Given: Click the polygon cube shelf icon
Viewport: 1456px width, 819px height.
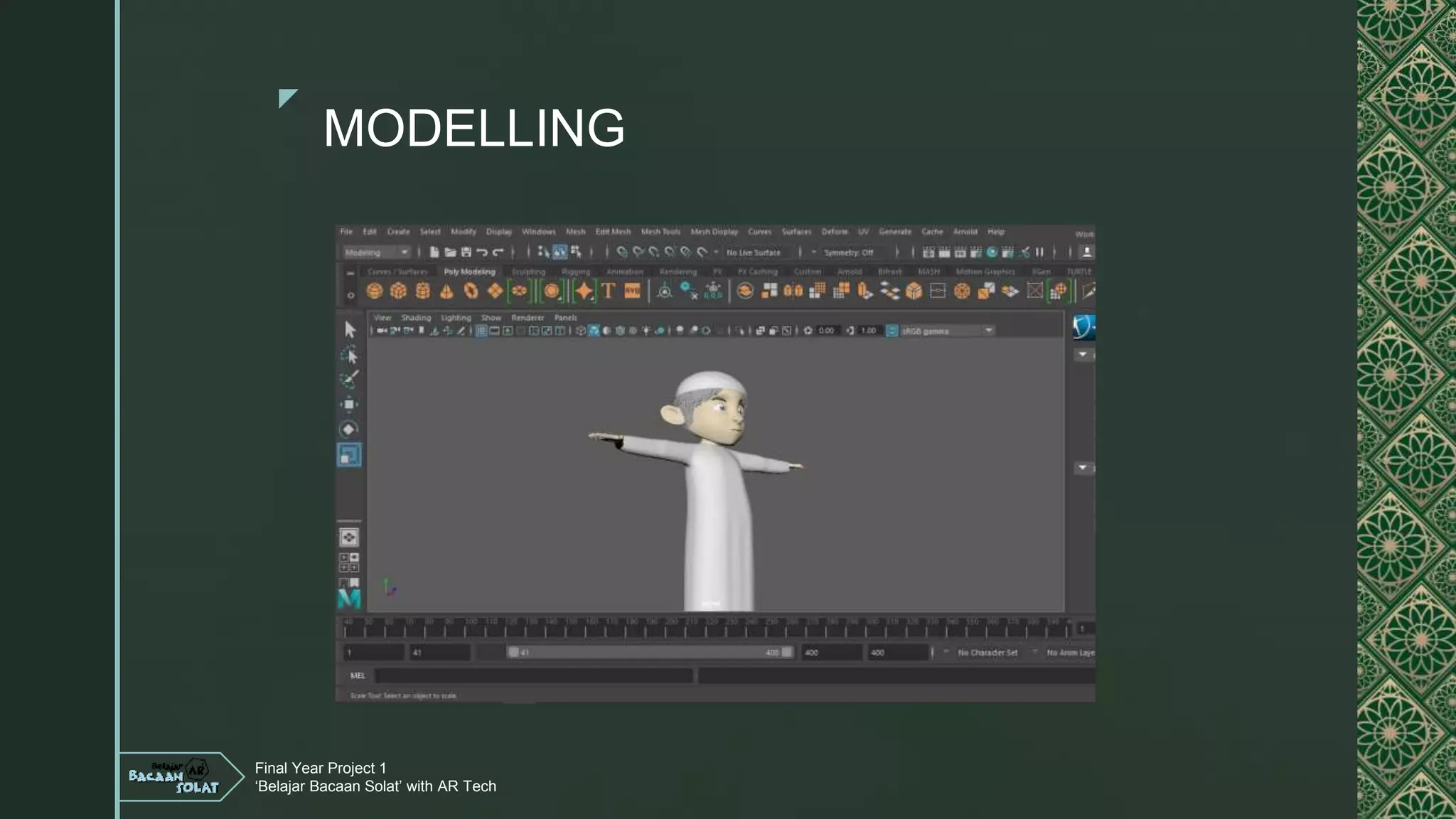Looking at the screenshot, I should click(x=398, y=291).
